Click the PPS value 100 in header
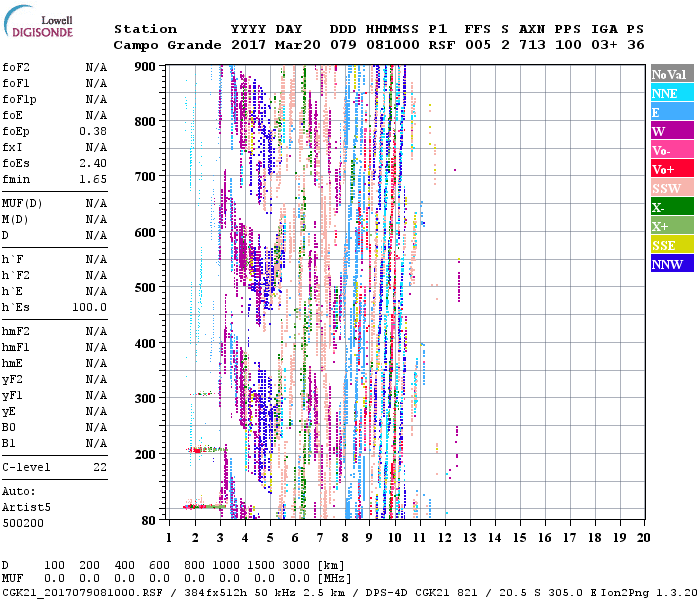This screenshot has height=600, width=700. click(568, 45)
